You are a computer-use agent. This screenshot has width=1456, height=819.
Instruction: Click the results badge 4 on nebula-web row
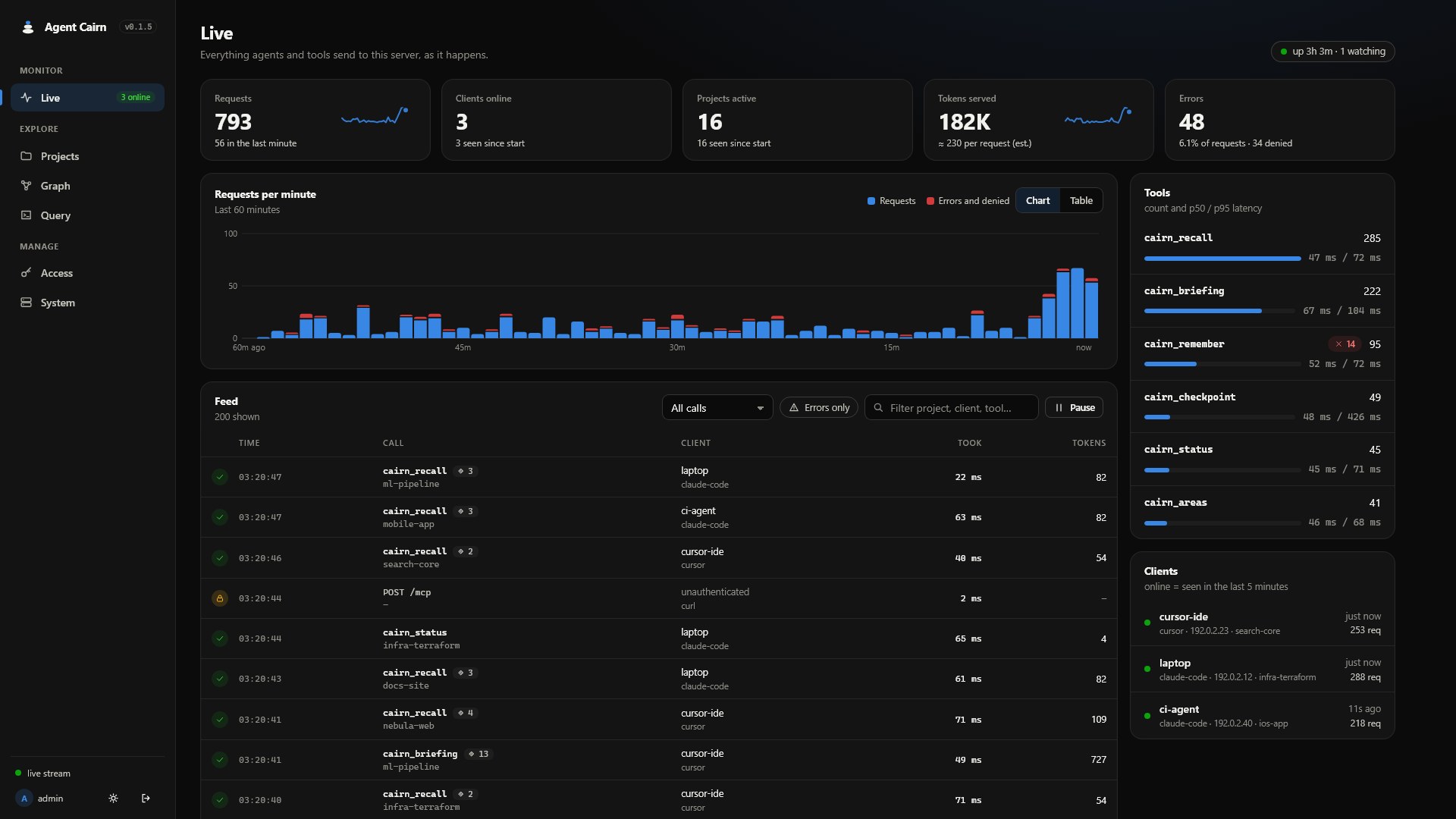pyautogui.click(x=466, y=713)
